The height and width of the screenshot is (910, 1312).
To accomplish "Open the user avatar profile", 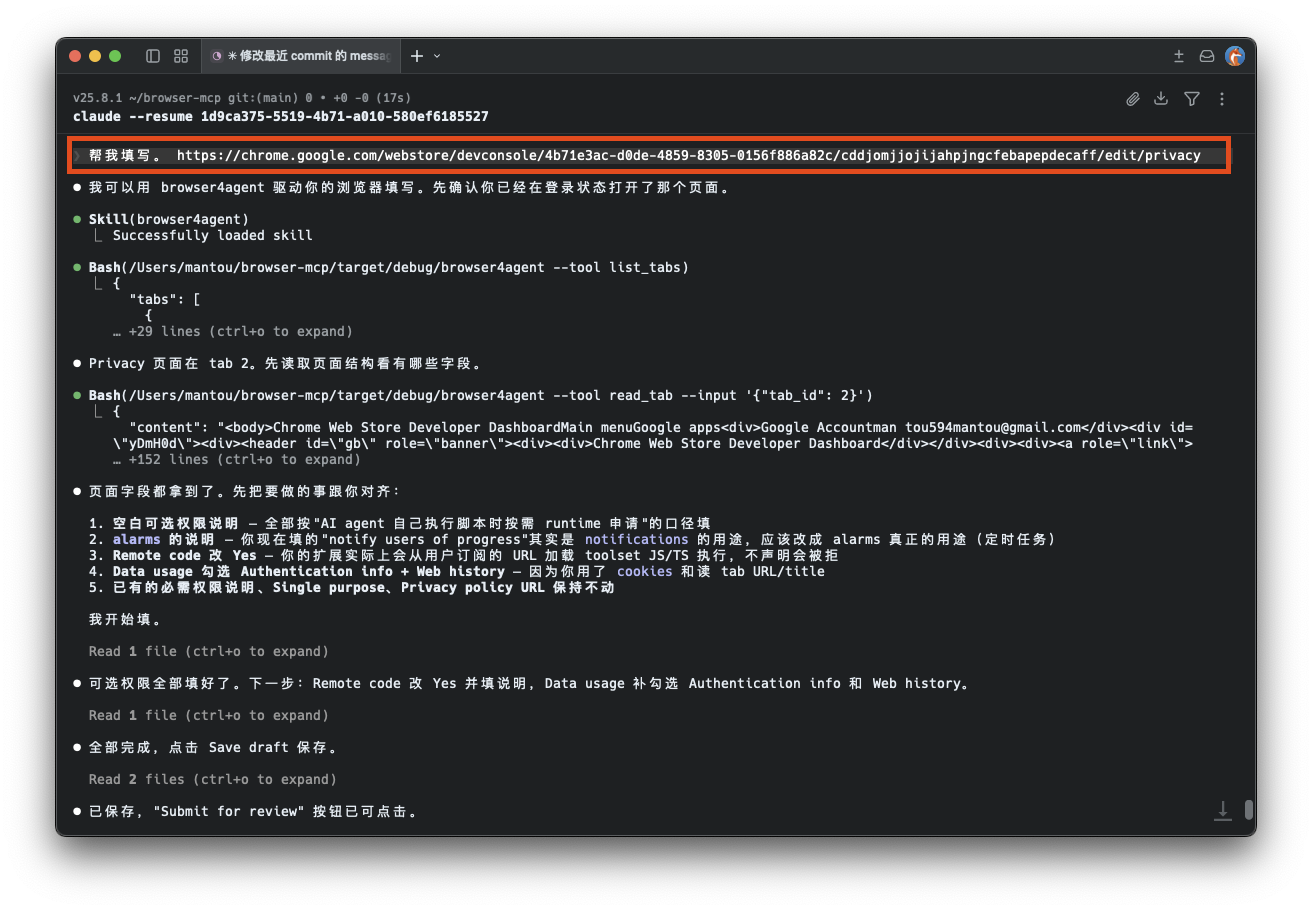I will click(1235, 56).
